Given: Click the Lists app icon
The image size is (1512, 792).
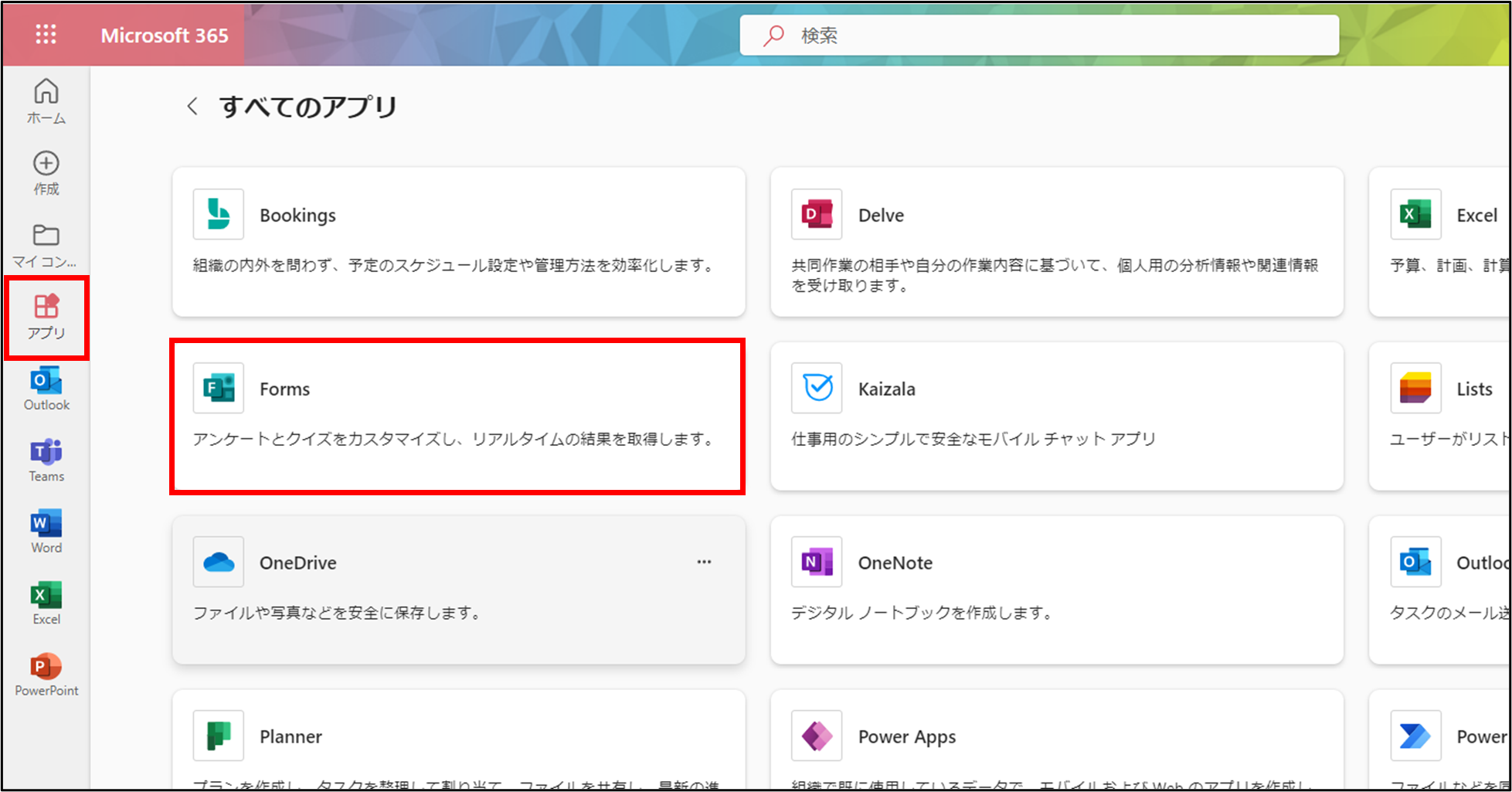Looking at the screenshot, I should tap(1415, 388).
